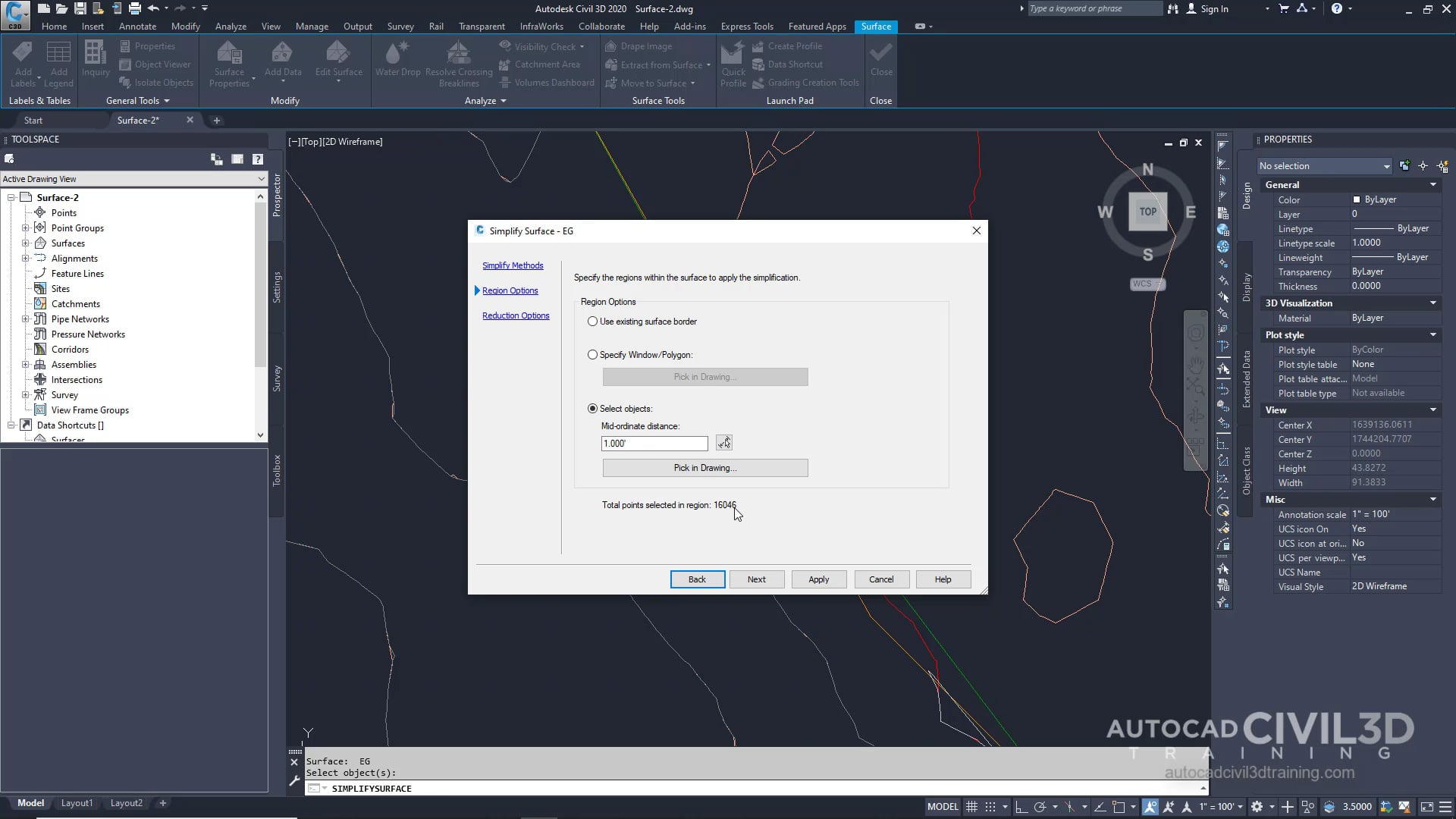The height and width of the screenshot is (819, 1456).
Task: Collapse the 3D Visualization section
Action: (x=1432, y=303)
